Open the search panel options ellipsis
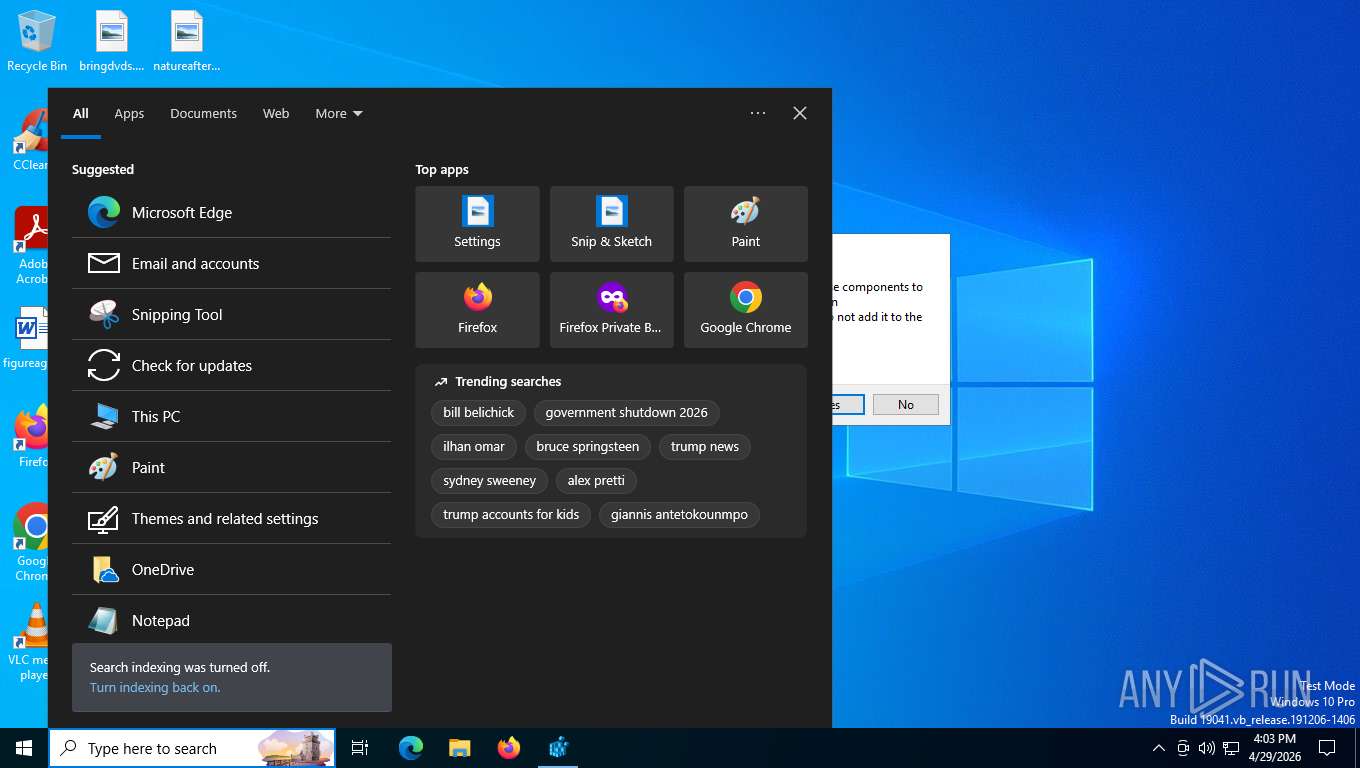This screenshot has width=1360, height=768. tap(758, 113)
